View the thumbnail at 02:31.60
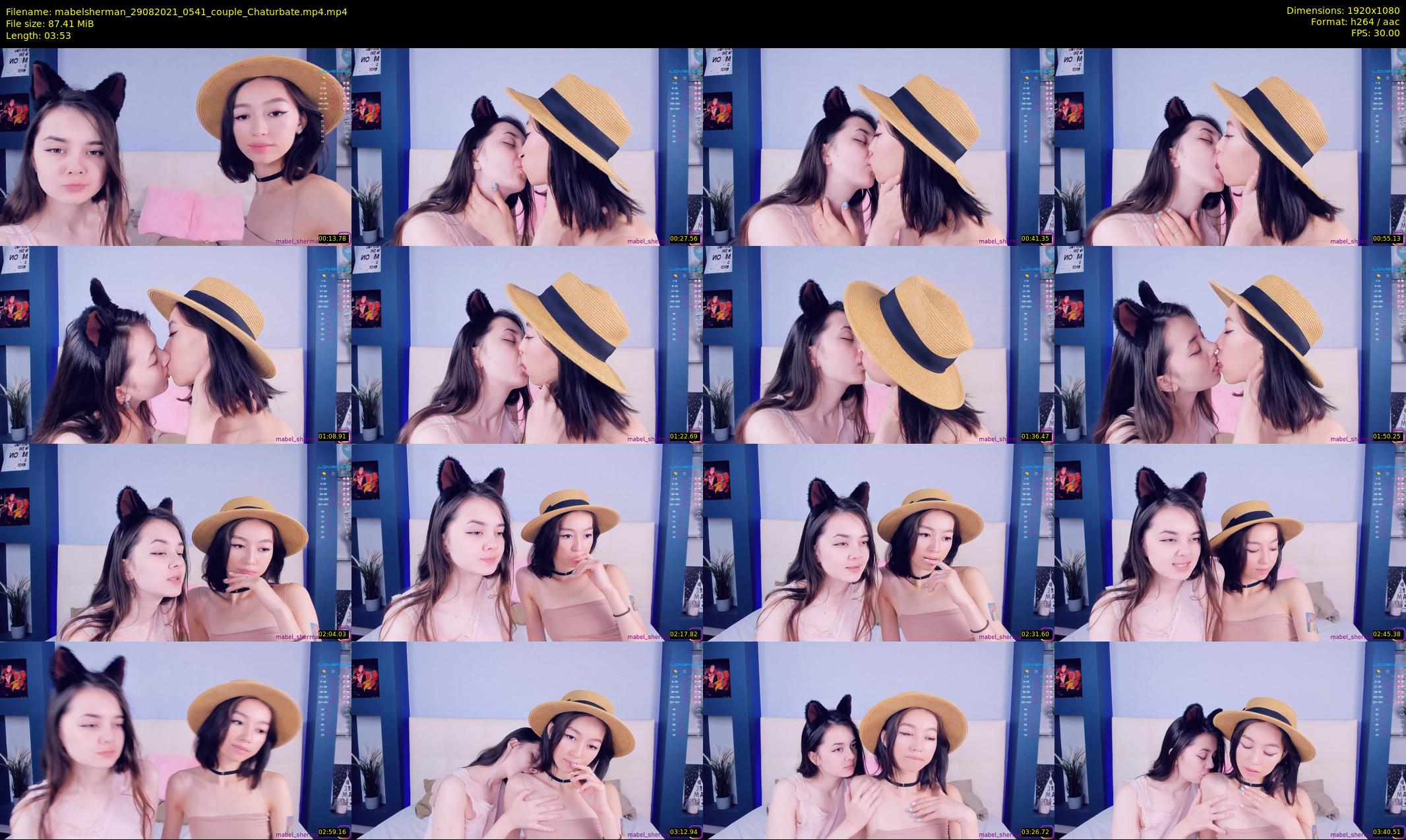 point(878,542)
